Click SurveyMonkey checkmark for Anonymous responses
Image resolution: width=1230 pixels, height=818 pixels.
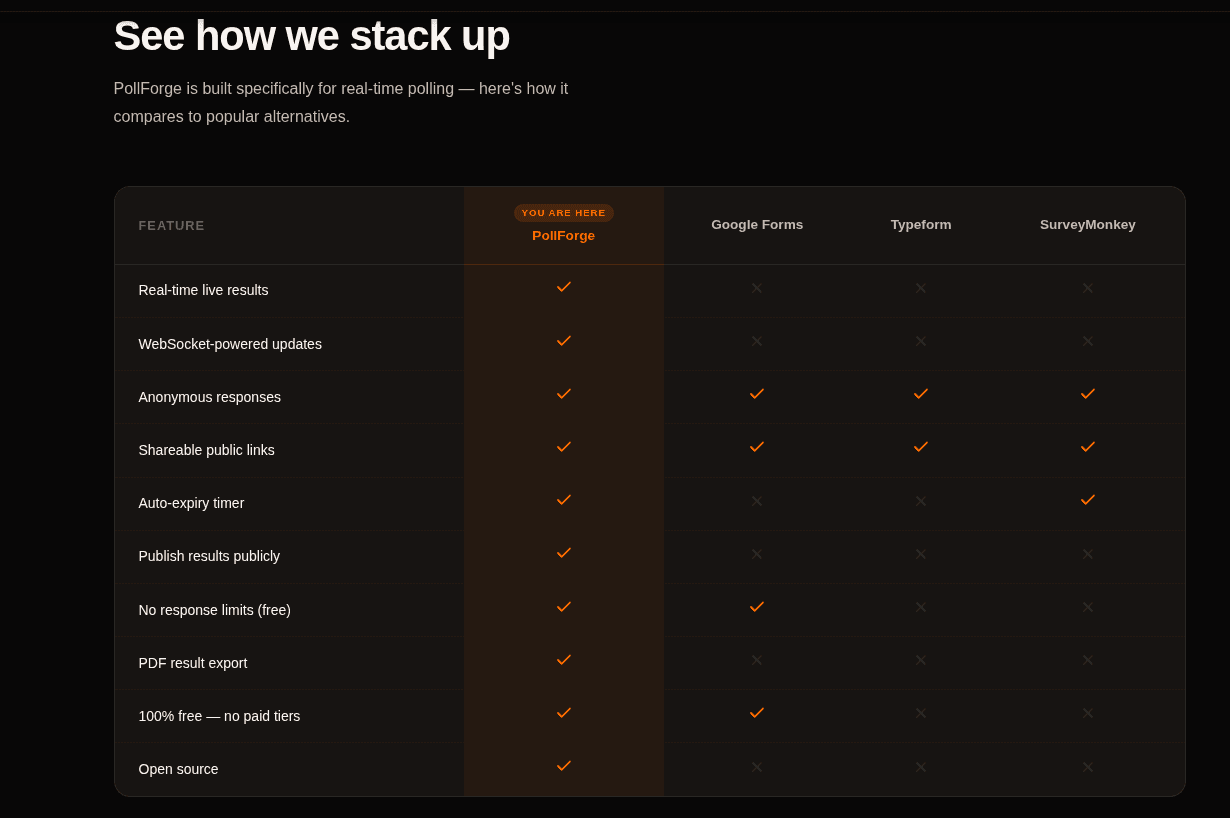[x=1088, y=393]
